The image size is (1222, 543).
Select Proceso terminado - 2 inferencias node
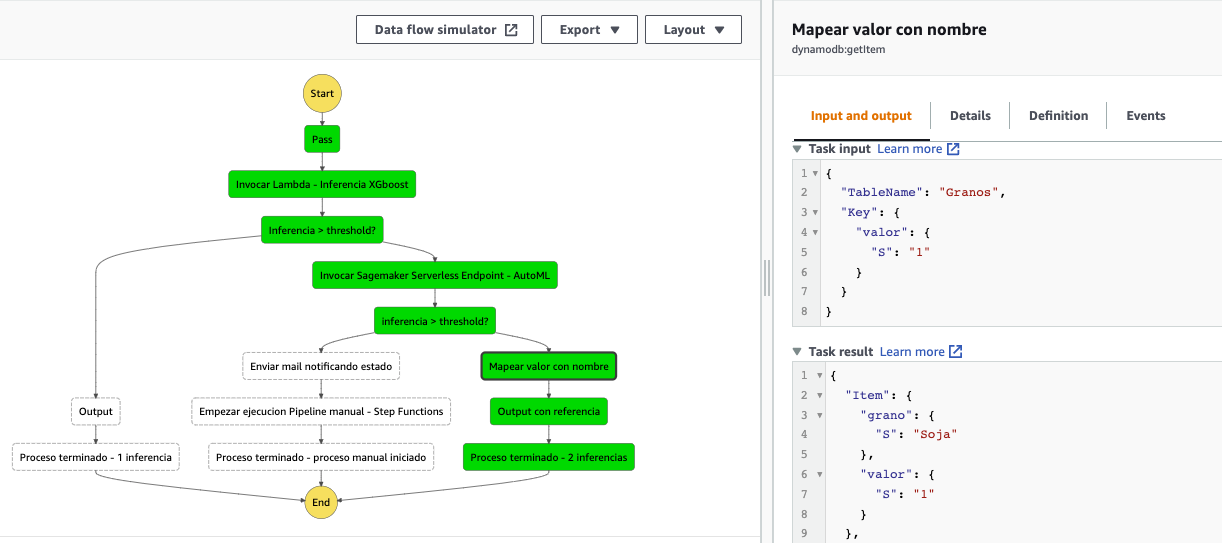pos(548,458)
